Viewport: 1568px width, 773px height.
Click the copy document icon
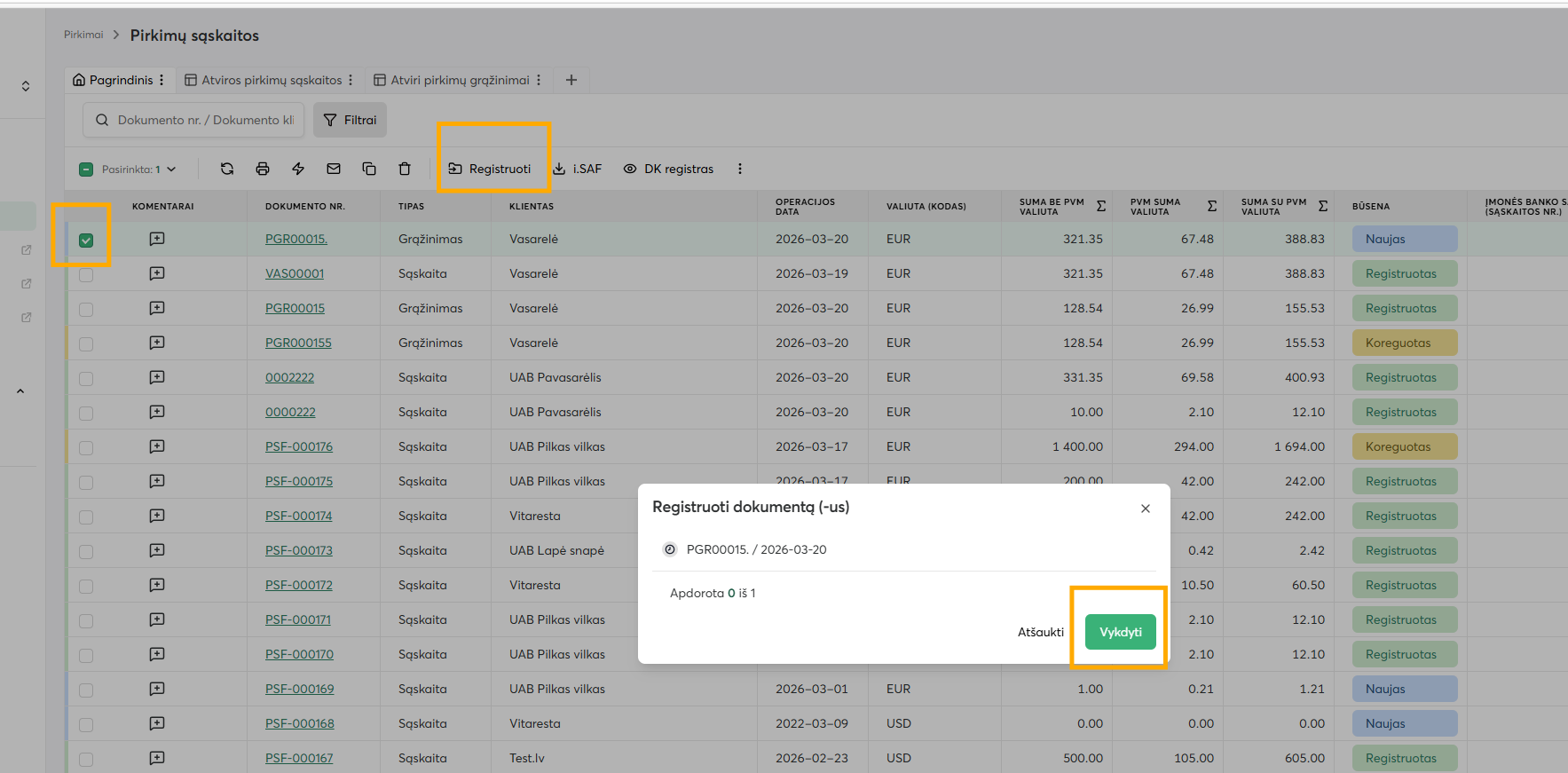[x=369, y=169]
